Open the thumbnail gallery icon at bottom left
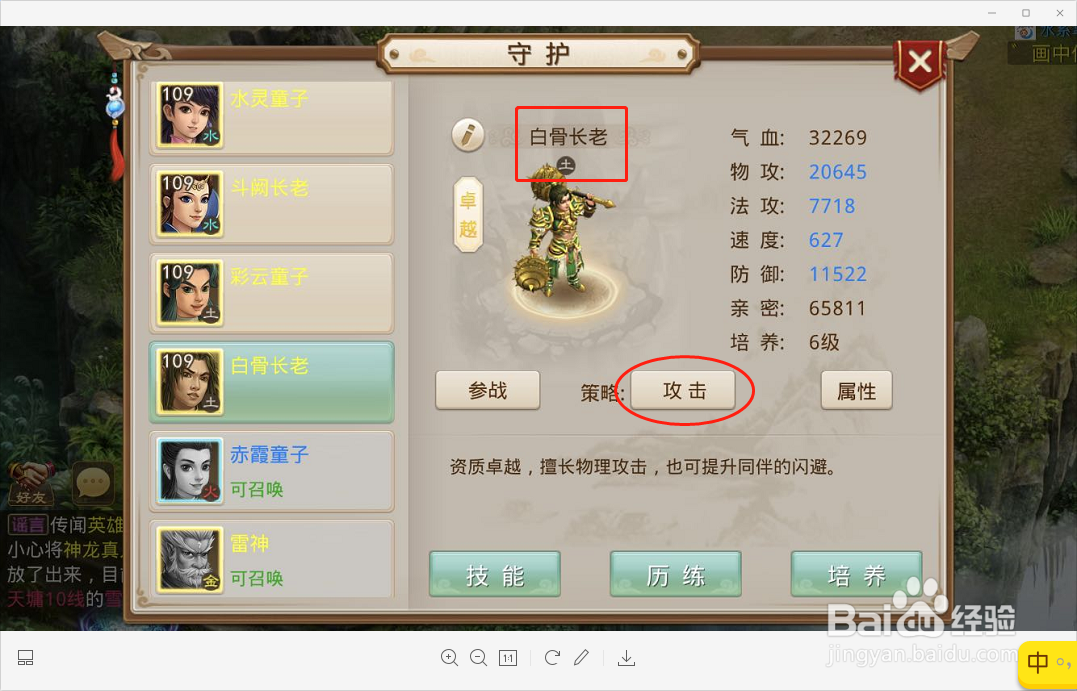This screenshot has height=691, width=1077. tap(25, 658)
